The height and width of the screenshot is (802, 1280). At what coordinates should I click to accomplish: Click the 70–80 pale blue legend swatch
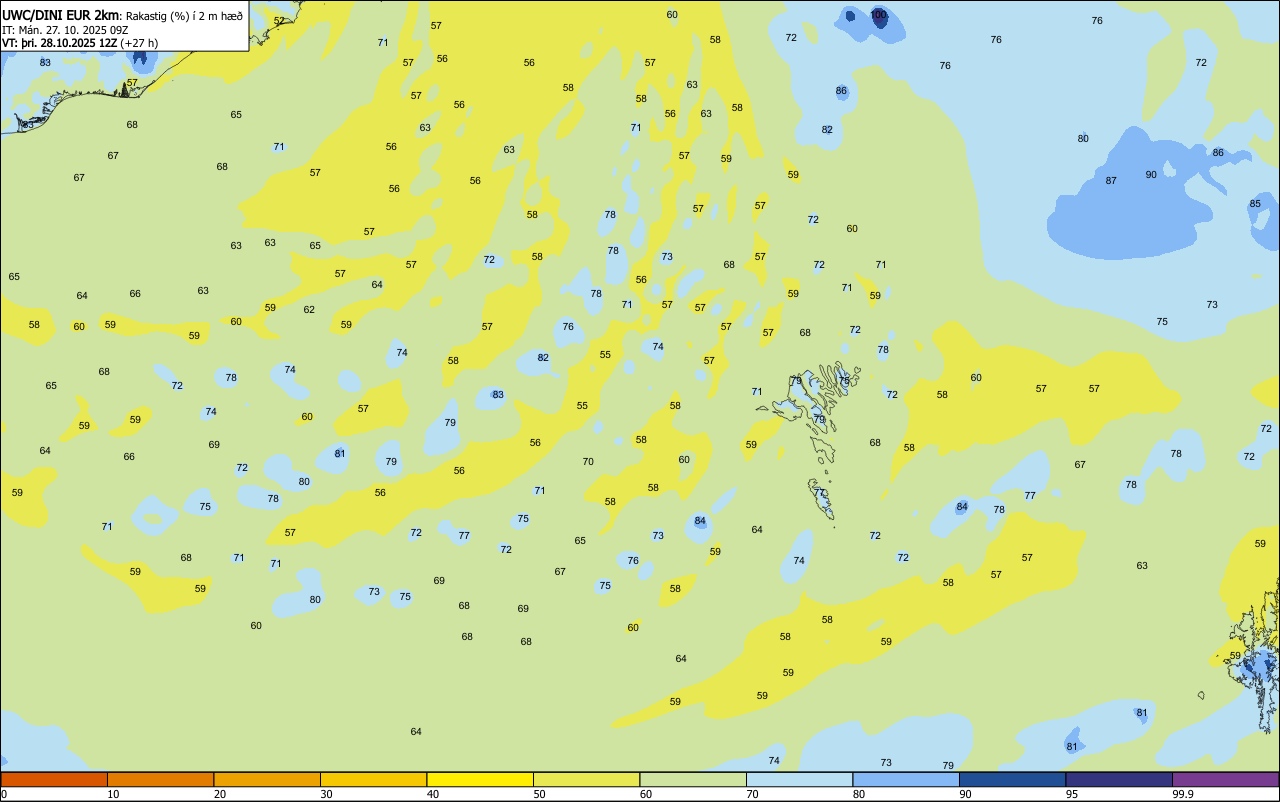click(799, 779)
